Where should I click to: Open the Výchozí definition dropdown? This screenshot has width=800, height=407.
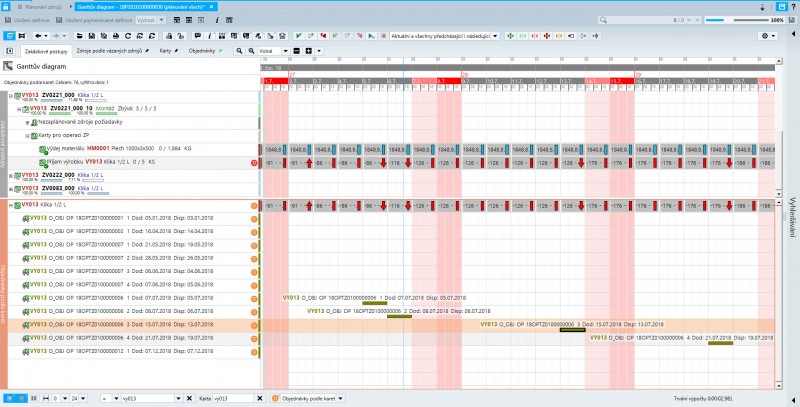162,20
